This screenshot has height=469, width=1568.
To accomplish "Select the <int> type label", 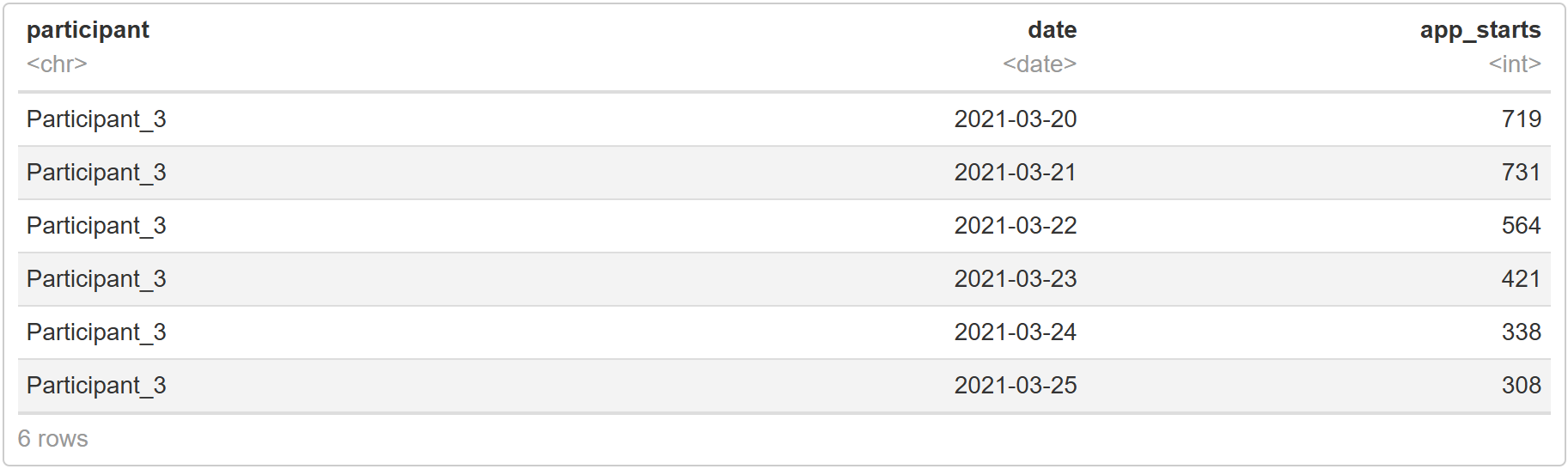I will point(1515,64).
